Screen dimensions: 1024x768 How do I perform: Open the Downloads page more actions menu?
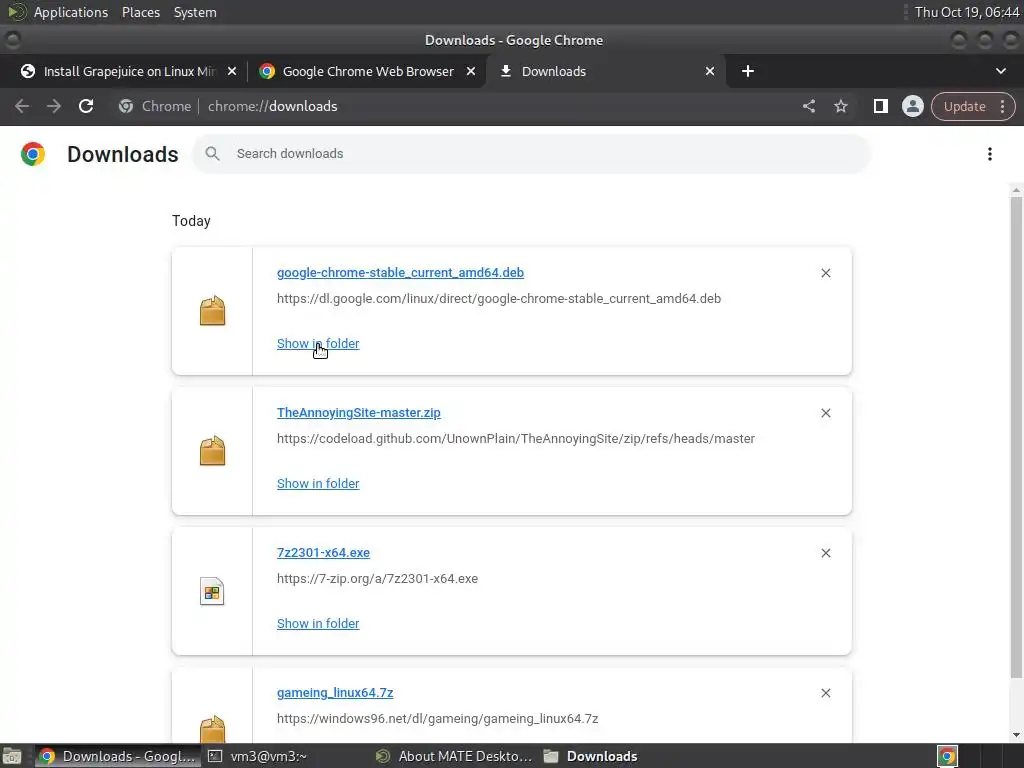pos(990,153)
